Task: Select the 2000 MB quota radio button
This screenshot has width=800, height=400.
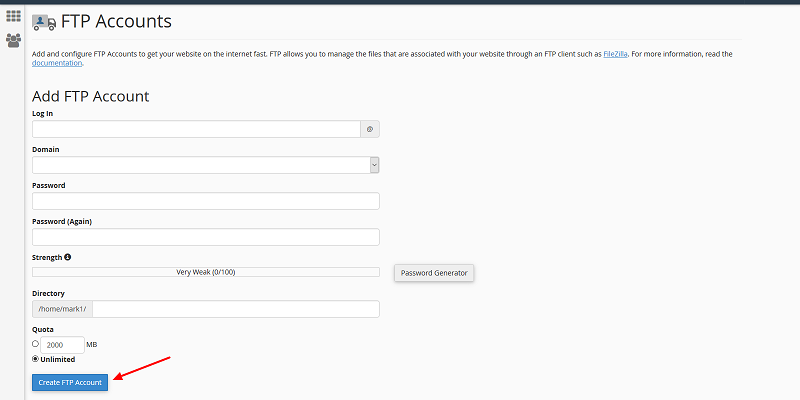Action: (36, 344)
